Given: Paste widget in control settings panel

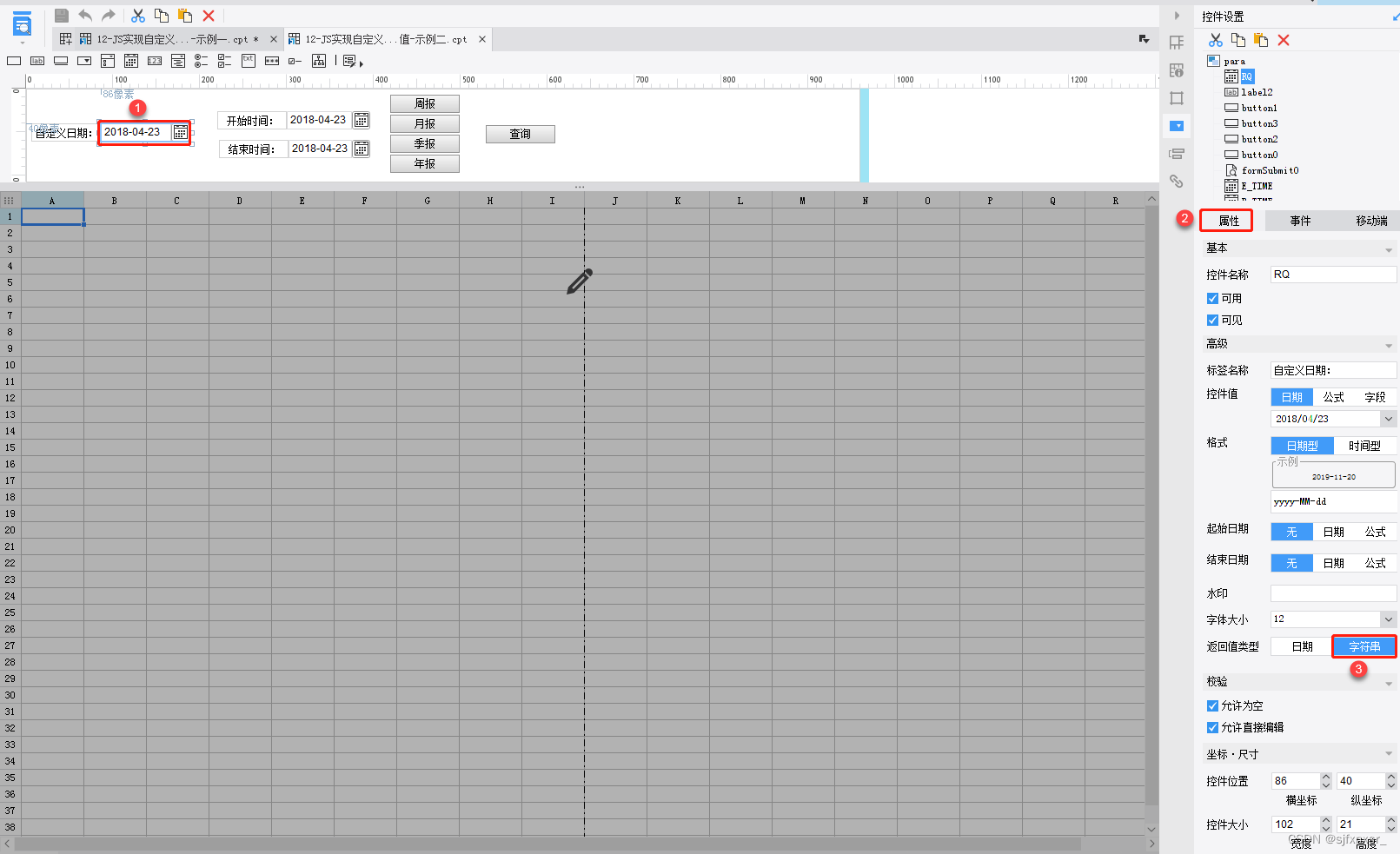Looking at the screenshot, I should [1261, 40].
